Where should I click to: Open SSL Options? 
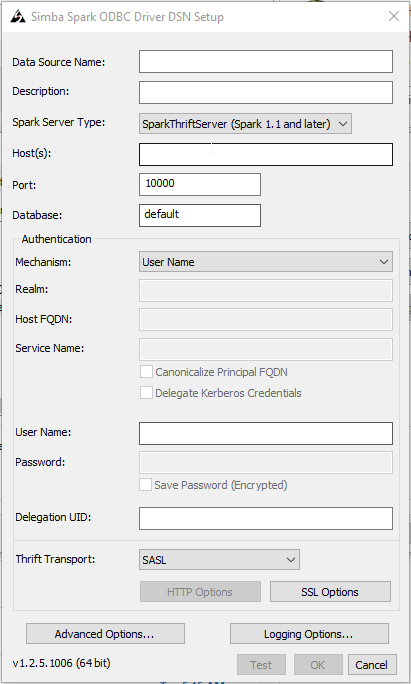330,592
